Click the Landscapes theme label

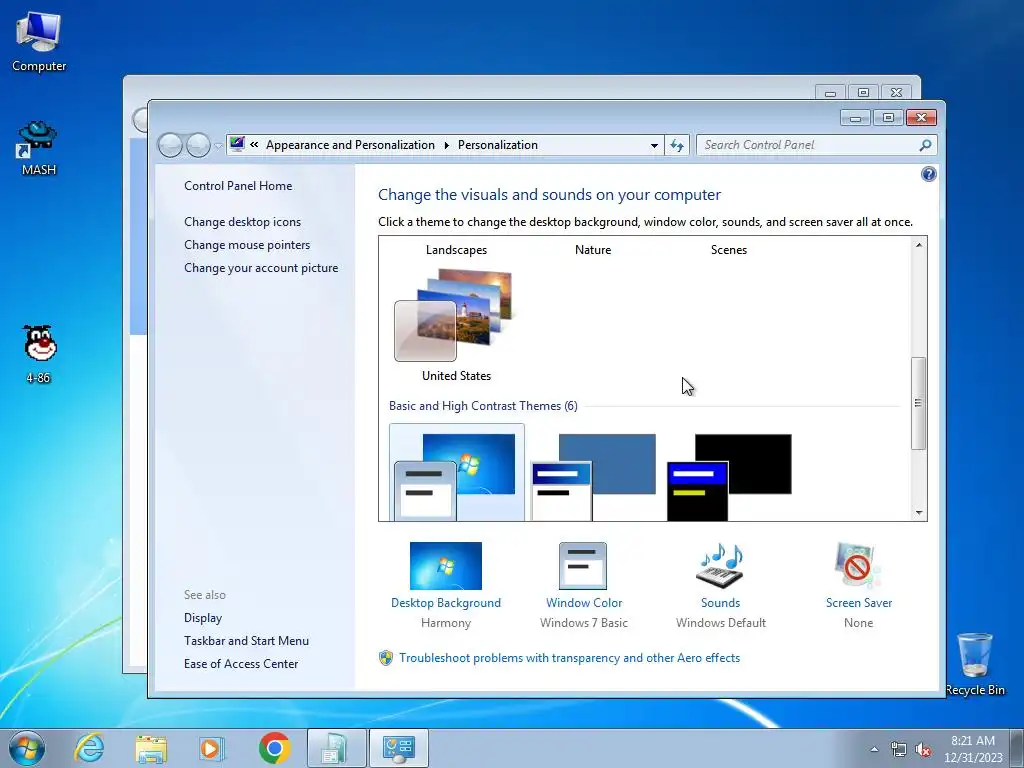456,249
